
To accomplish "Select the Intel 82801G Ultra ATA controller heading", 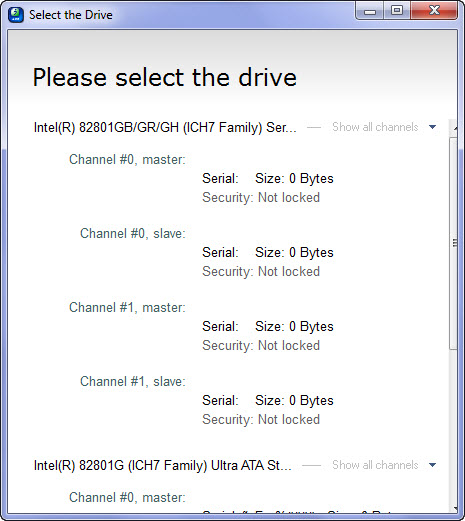I will (163, 465).
